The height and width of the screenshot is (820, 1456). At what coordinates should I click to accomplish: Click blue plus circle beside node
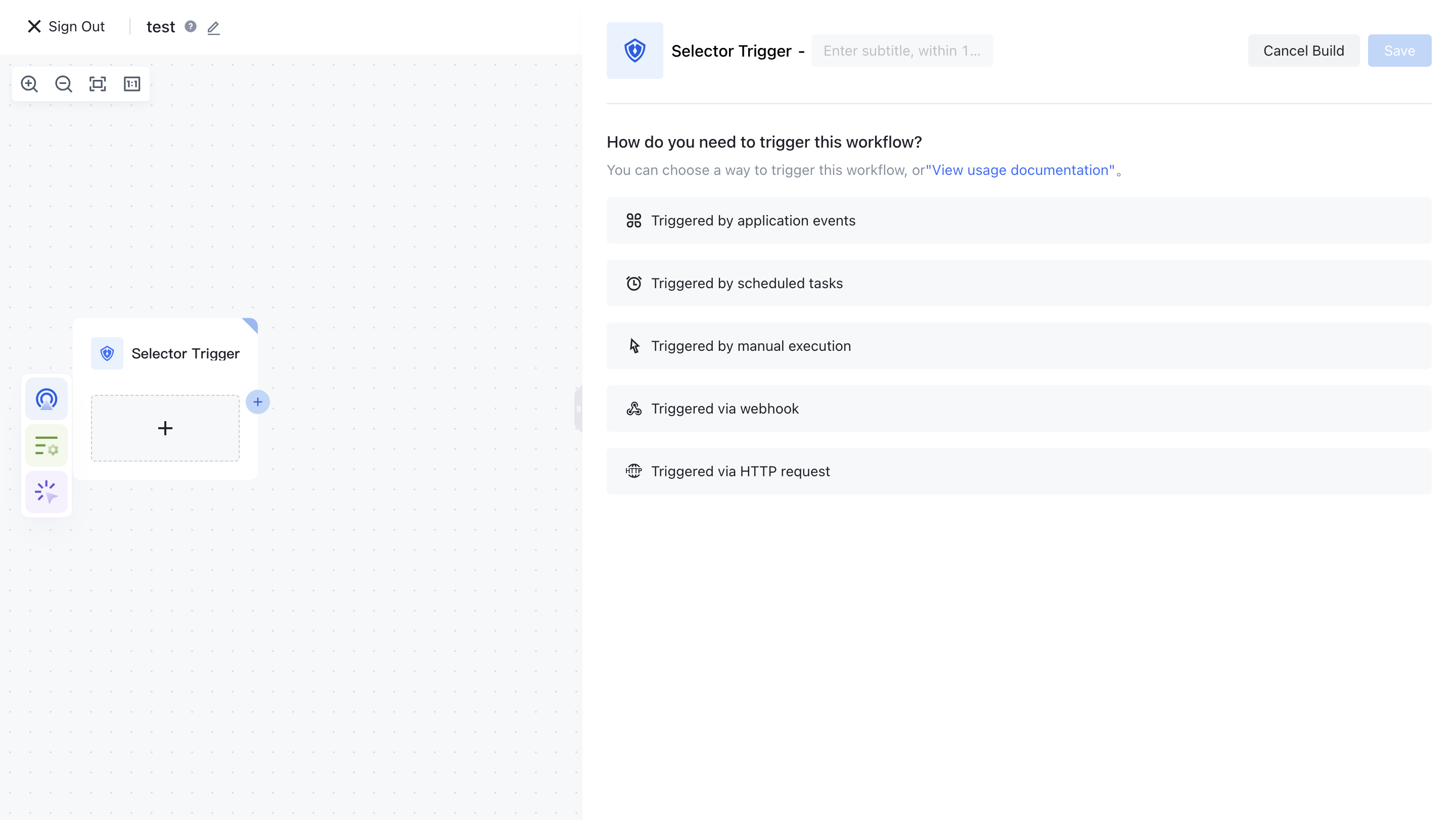point(258,402)
